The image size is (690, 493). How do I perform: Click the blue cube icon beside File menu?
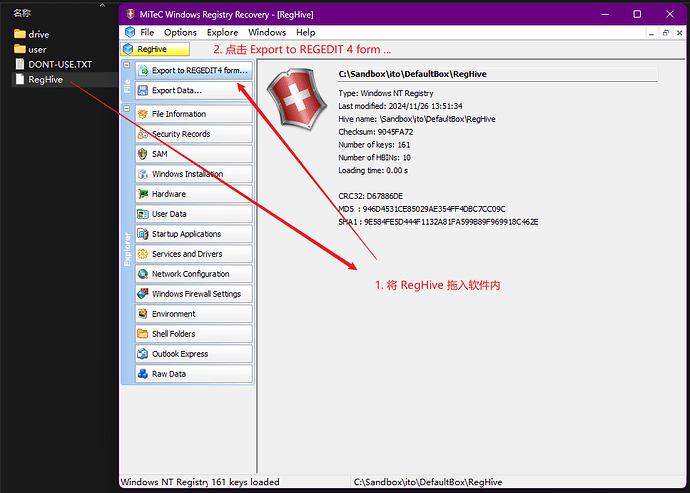tap(130, 32)
